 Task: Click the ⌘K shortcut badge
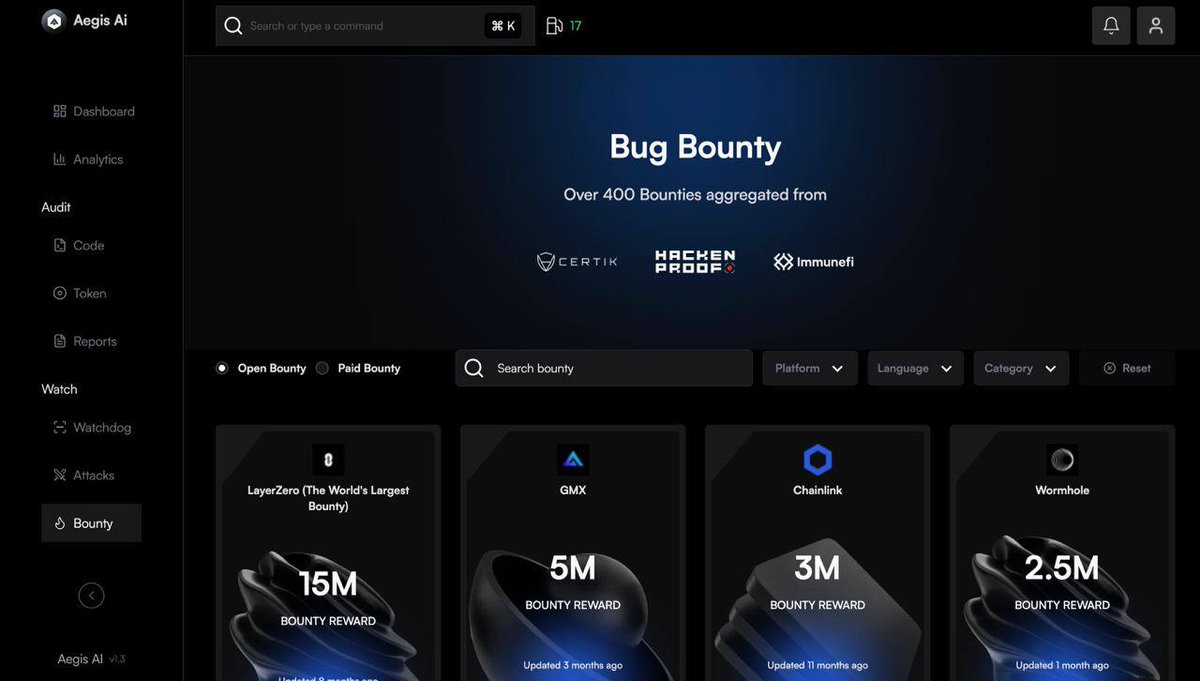click(x=503, y=26)
